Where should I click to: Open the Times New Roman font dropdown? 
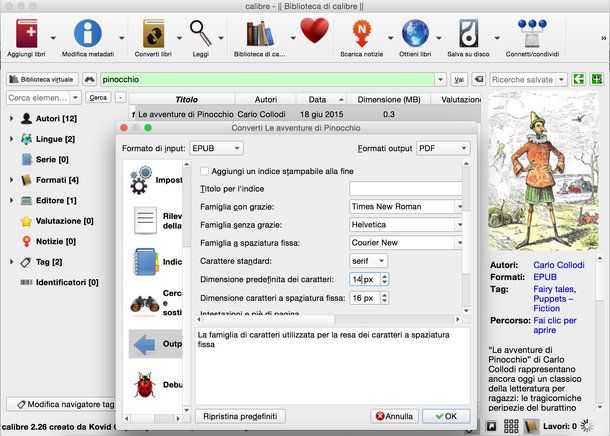pyautogui.click(x=406, y=207)
